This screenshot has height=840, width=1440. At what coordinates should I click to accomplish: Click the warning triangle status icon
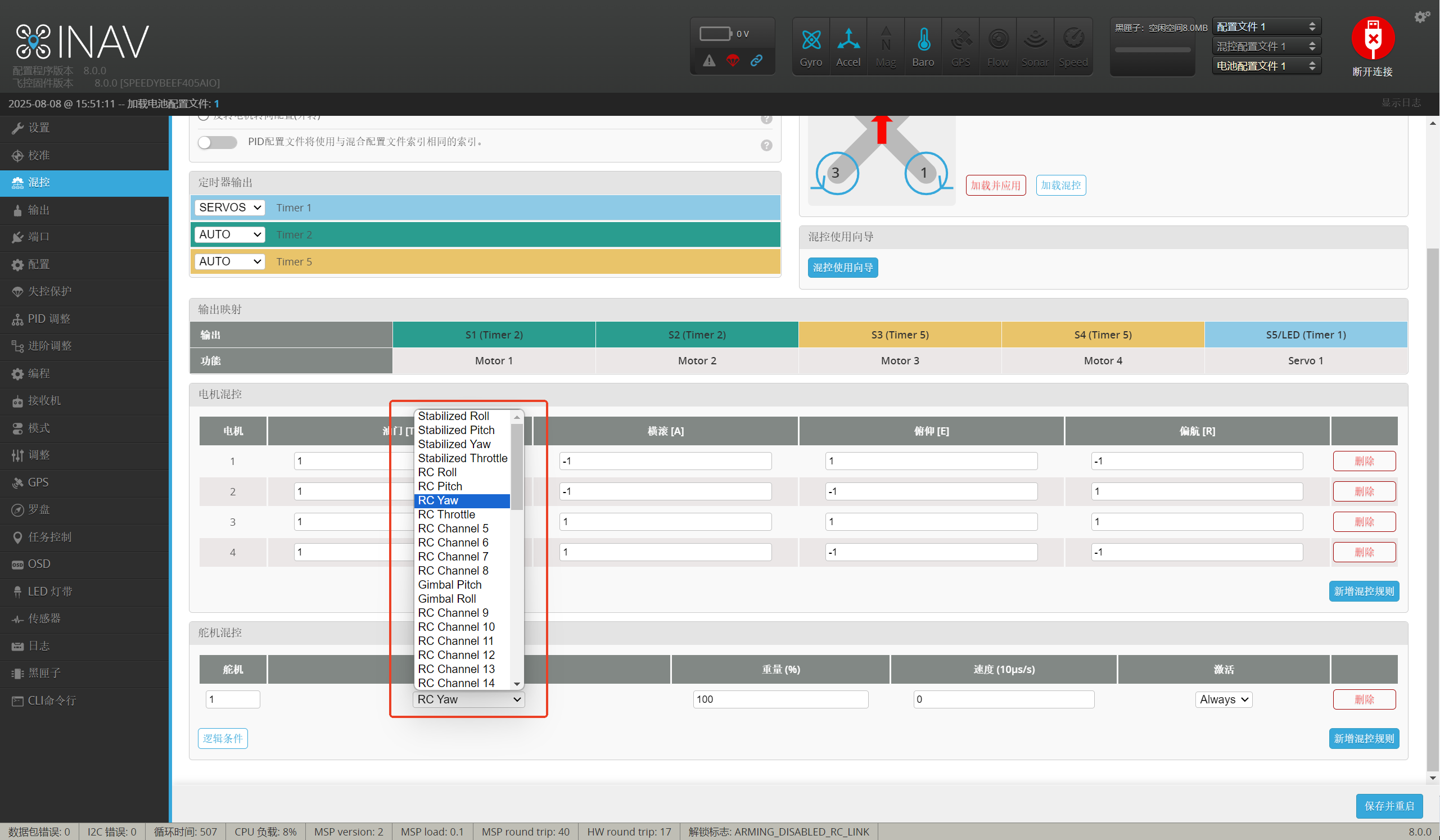[709, 60]
